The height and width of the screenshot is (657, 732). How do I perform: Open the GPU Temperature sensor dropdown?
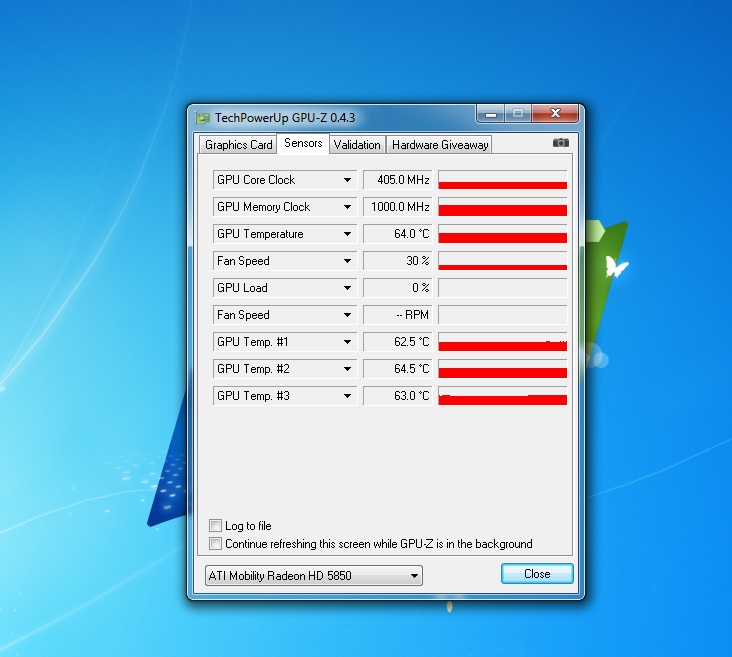285,234
